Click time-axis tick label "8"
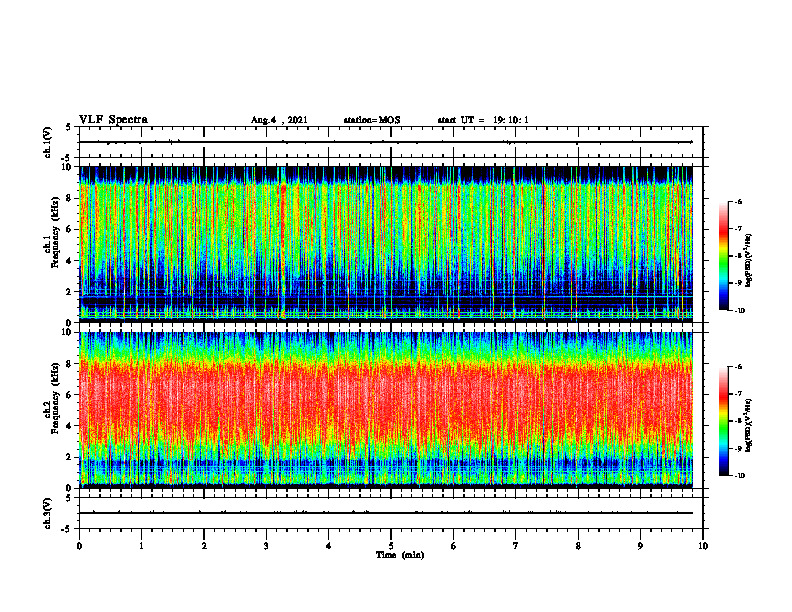This screenshot has width=792, height=612. 578,546
